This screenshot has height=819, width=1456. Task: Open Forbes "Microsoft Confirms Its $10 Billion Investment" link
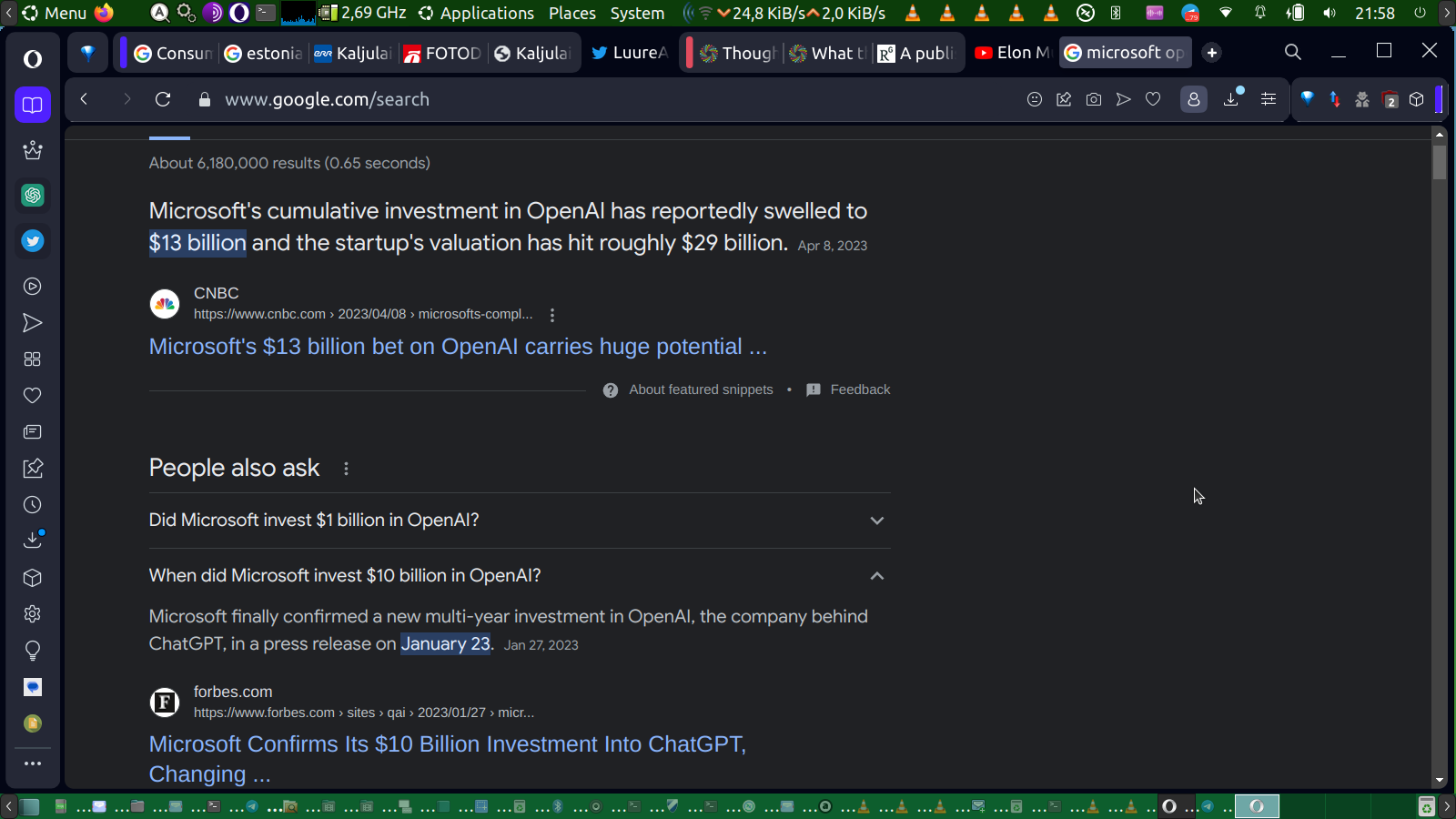pyautogui.click(x=448, y=759)
